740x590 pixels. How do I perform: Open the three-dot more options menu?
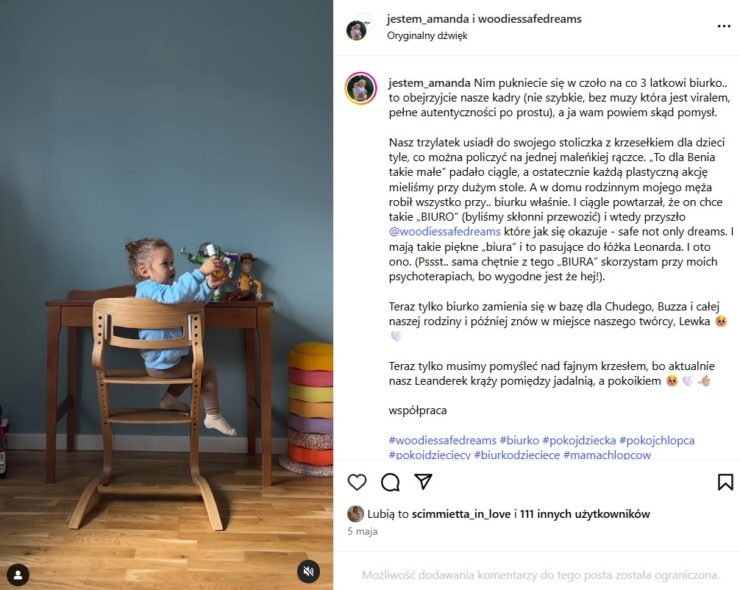coord(724,26)
